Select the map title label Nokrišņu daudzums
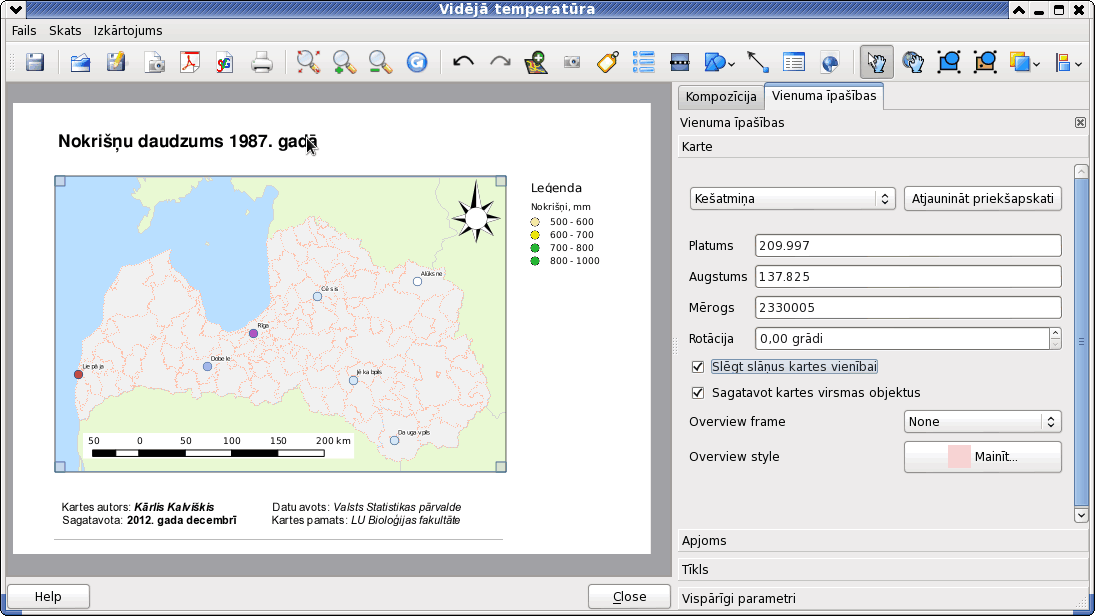1095x616 pixels. click(187, 141)
